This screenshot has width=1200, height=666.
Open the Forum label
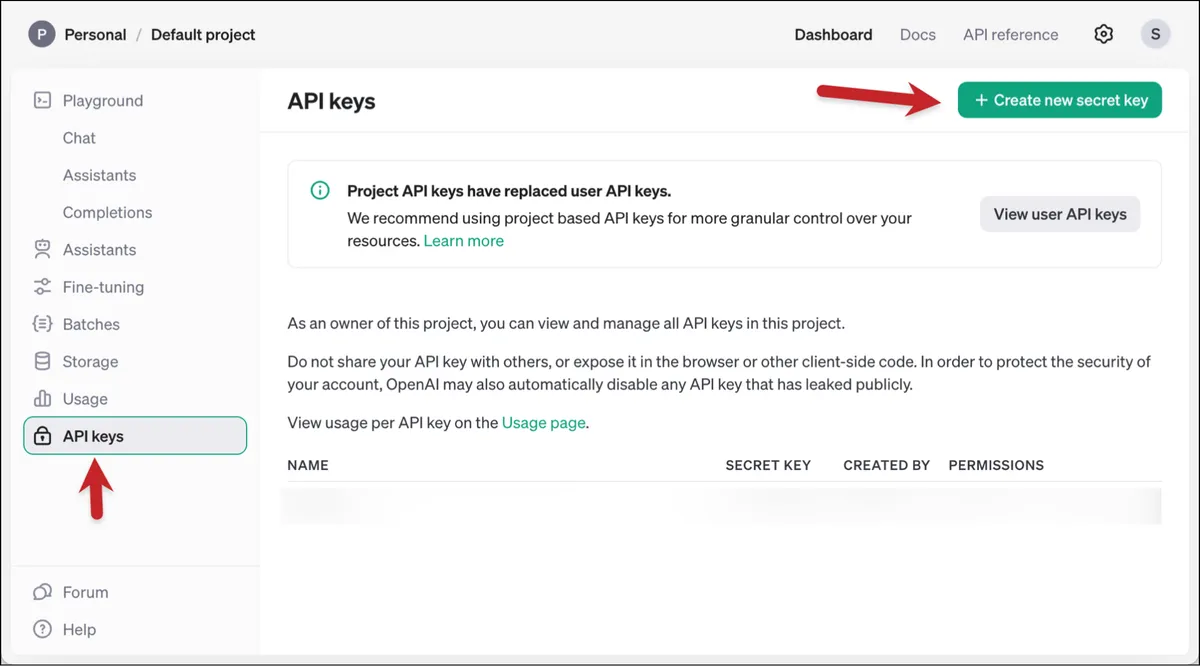[85, 592]
